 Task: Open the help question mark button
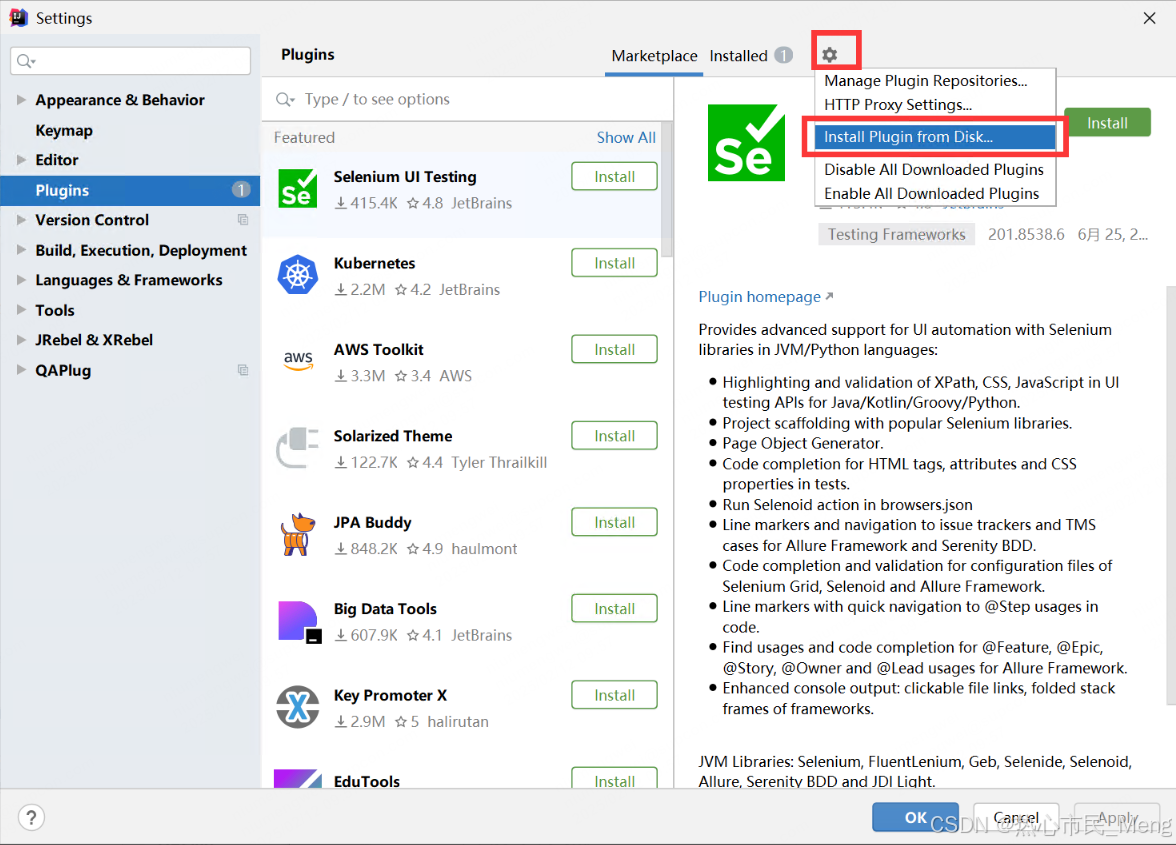32,817
